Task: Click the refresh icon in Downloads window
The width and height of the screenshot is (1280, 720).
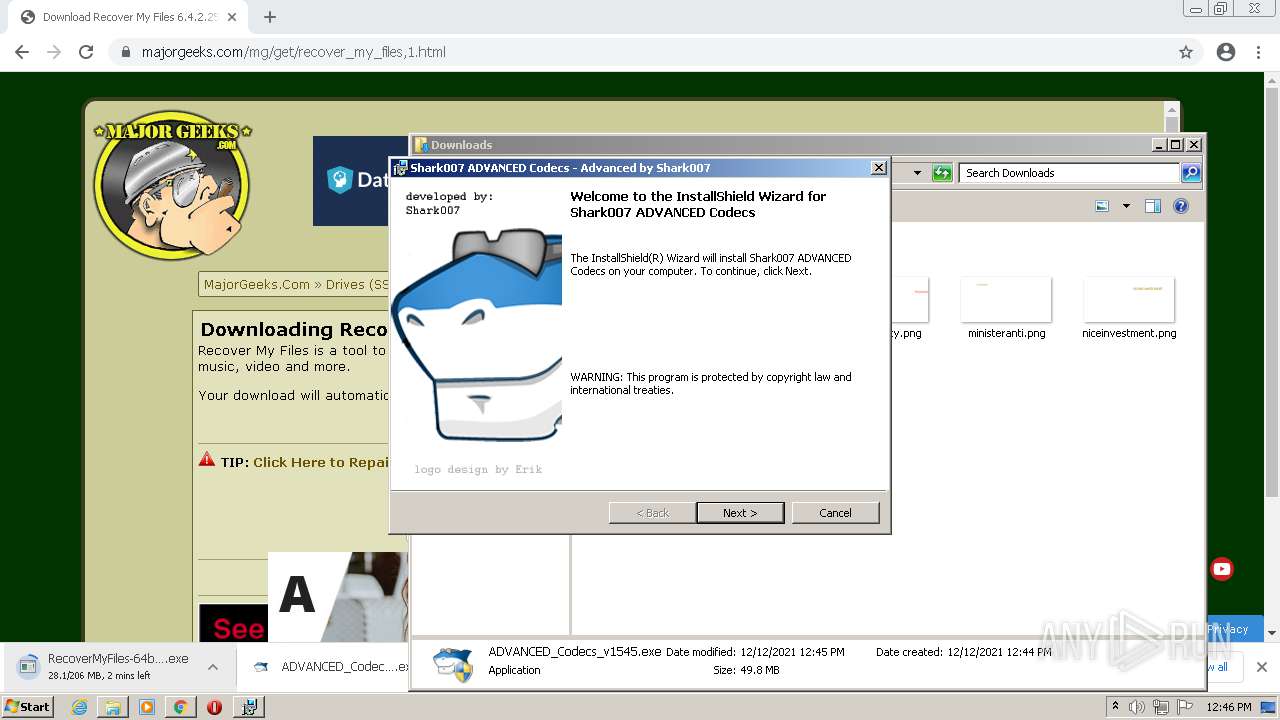Action: coord(942,173)
